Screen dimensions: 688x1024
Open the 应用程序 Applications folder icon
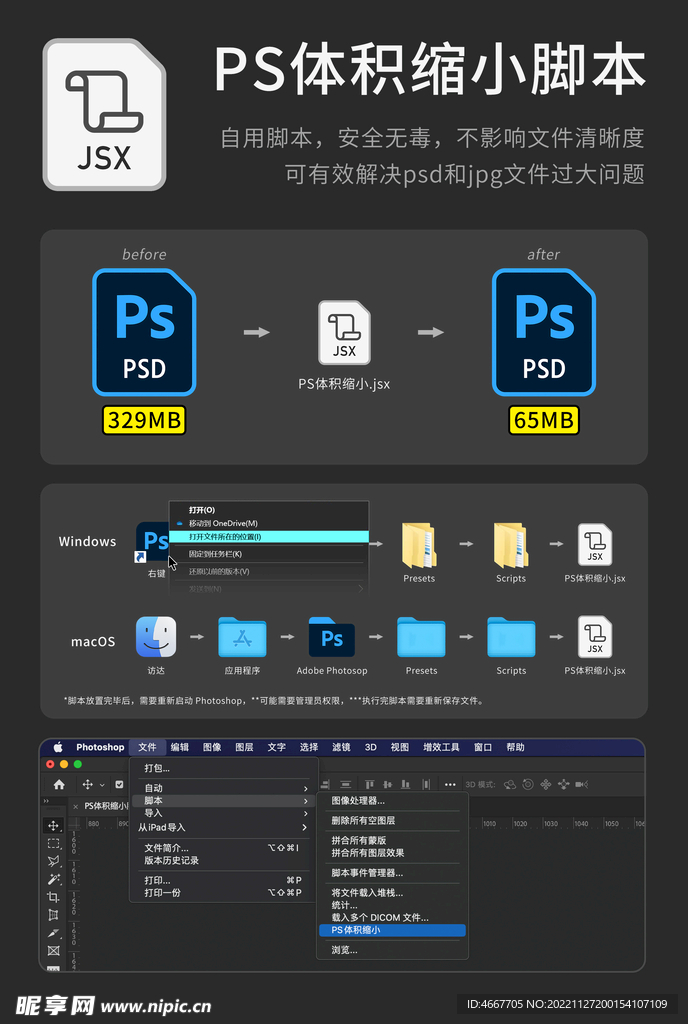point(242,637)
